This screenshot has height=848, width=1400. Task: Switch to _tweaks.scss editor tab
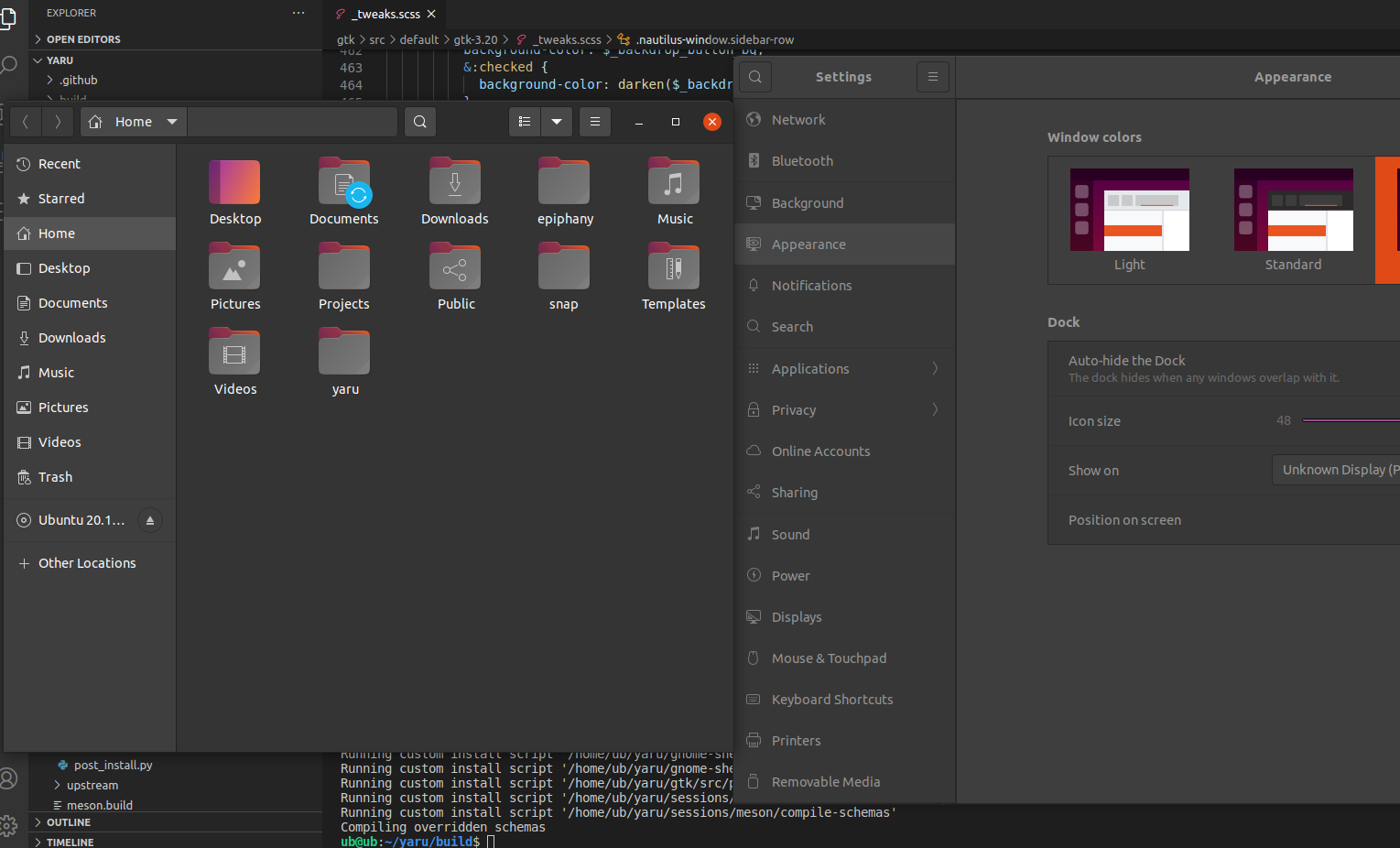pos(385,14)
